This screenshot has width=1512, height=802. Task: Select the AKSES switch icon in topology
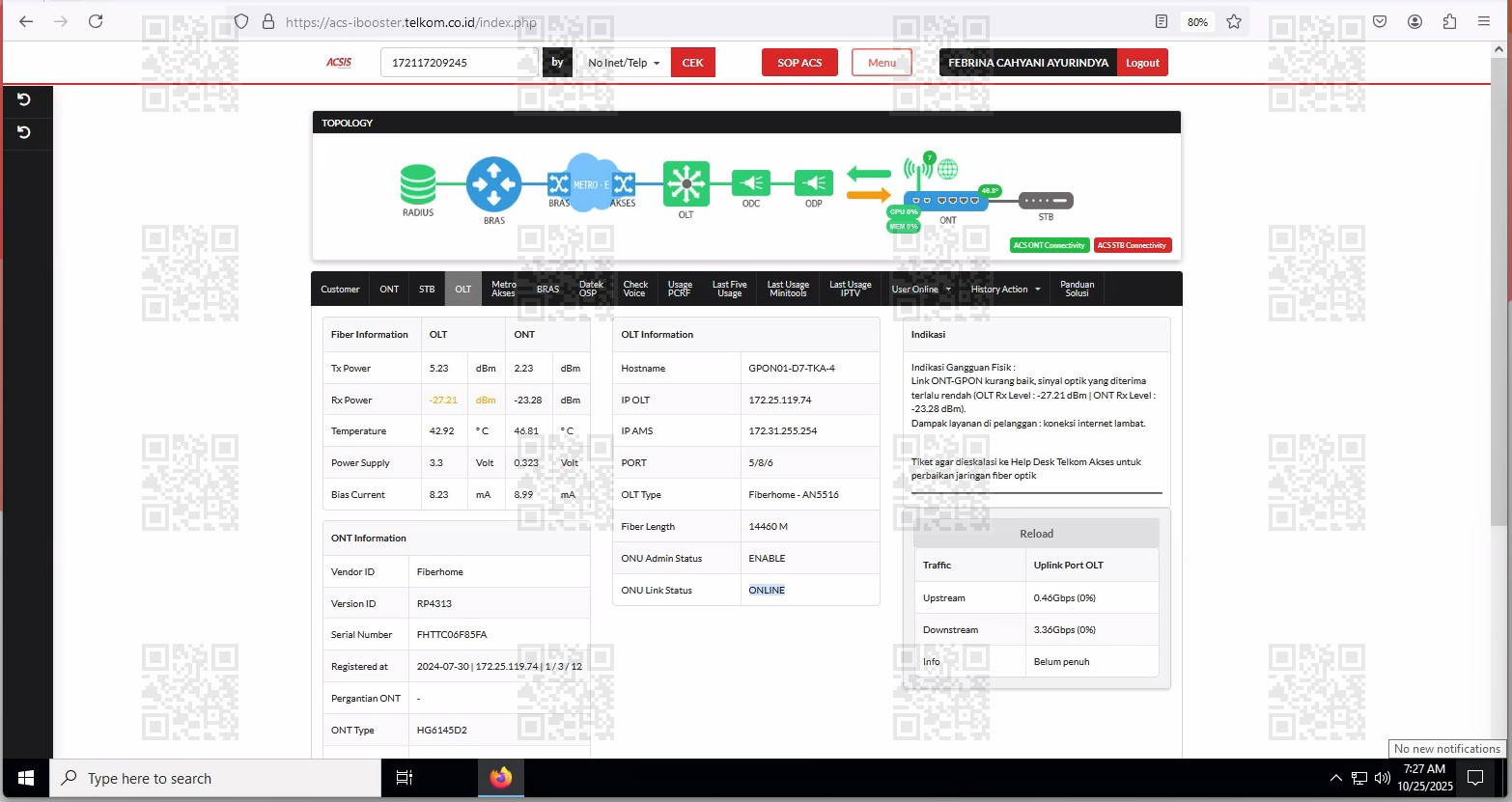coord(624,183)
